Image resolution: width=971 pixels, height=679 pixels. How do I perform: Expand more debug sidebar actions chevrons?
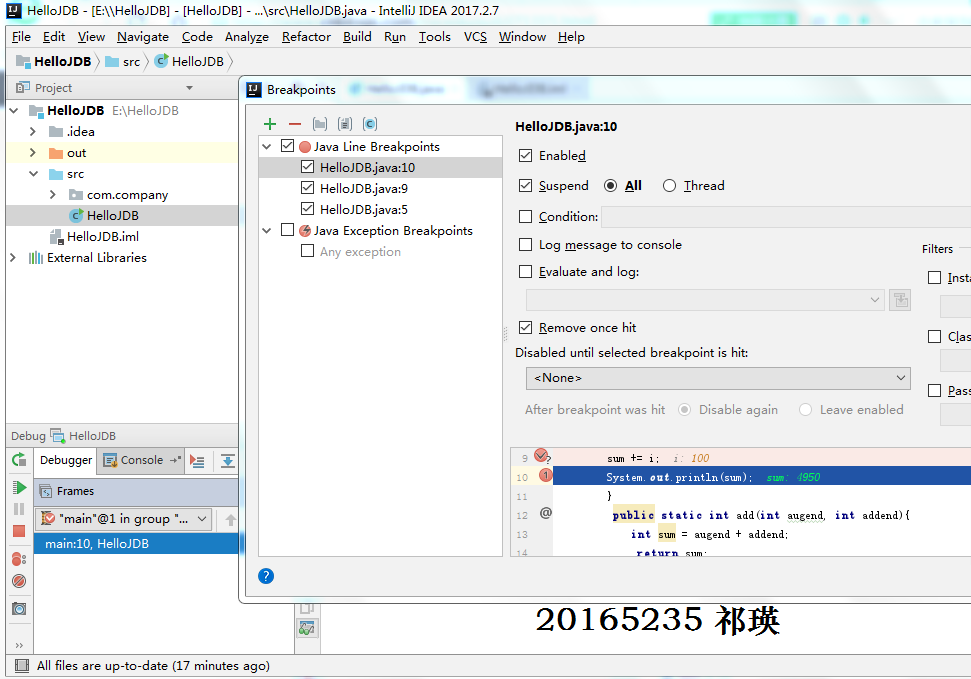pyautogui.click(x=19, y=645)
